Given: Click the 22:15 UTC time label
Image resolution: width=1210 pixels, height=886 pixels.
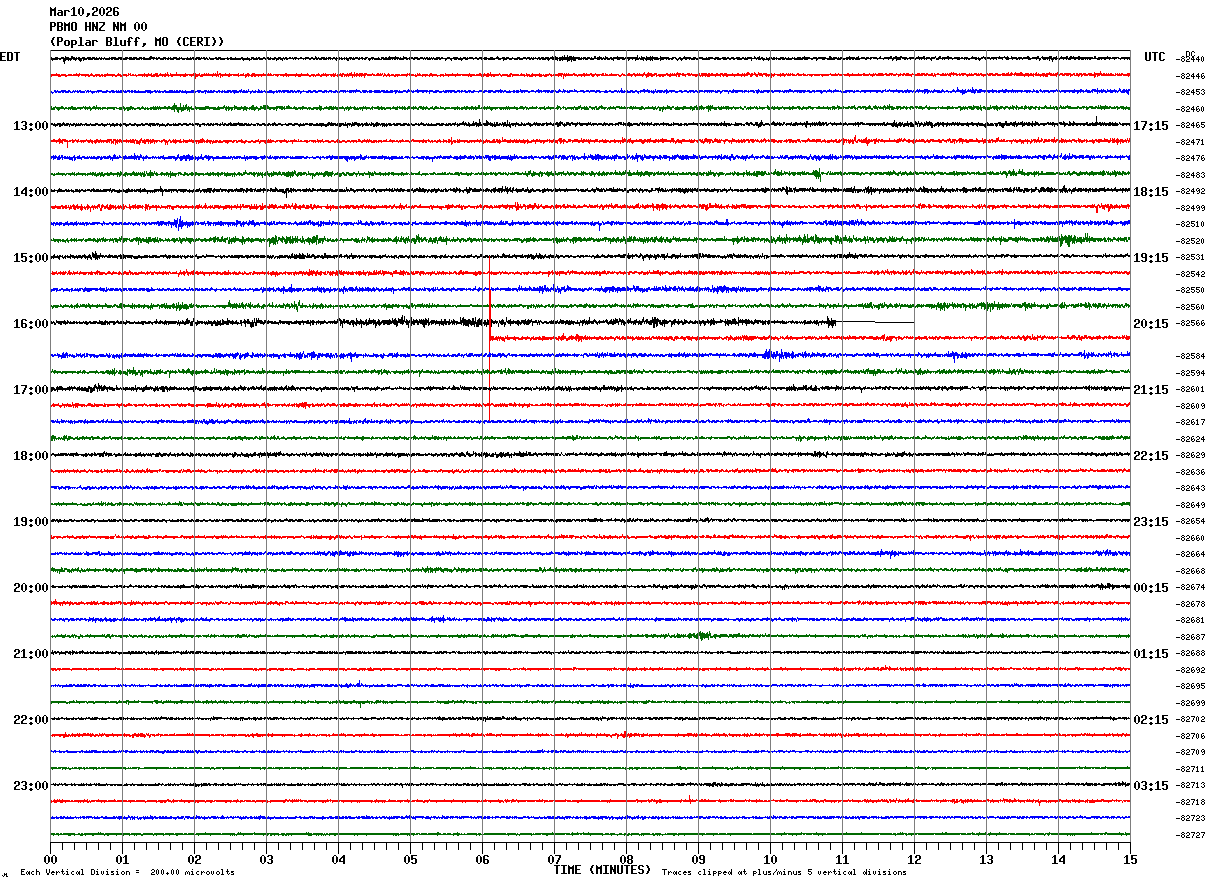Looking at the screenshot, I should click(x=1151, y=456).
